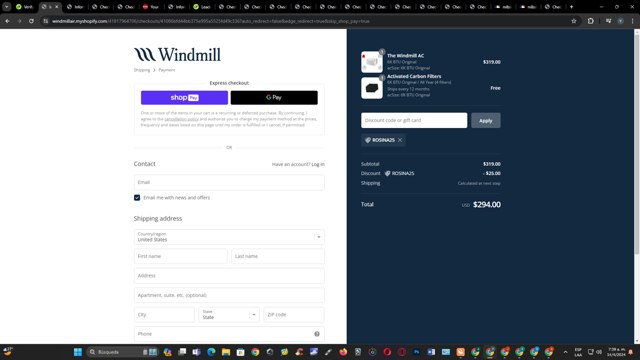
Task: Click the Phone help question mark icon
Action: [317, 334]
